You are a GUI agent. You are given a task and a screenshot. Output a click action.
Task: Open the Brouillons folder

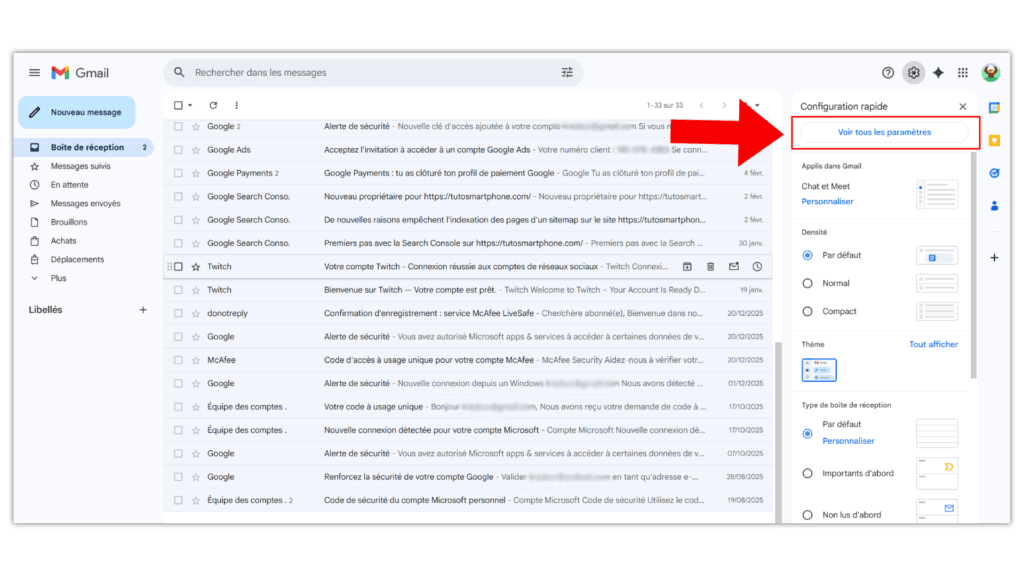pos(69,222)
